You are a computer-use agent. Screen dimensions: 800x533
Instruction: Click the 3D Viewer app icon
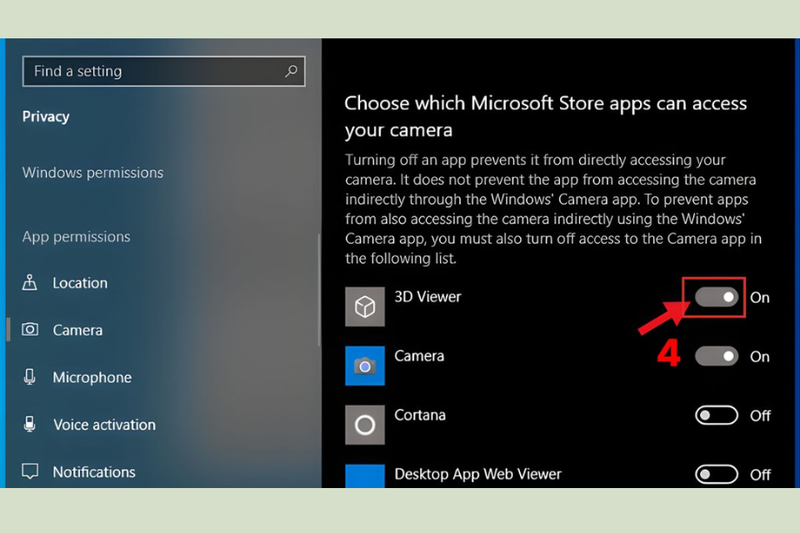pos(365,307)
